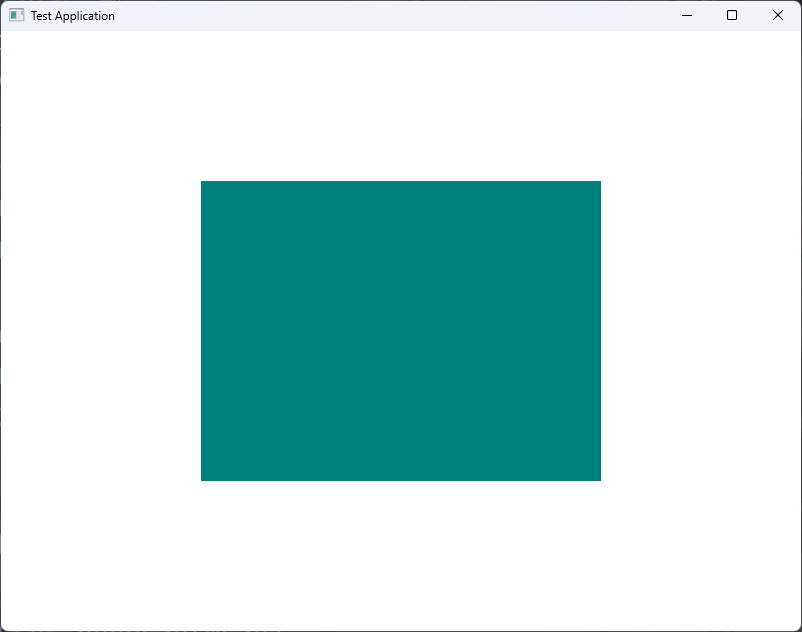The image size is (802, 632).
Task: Click the teal rectangle in the center
Action: 400,331
